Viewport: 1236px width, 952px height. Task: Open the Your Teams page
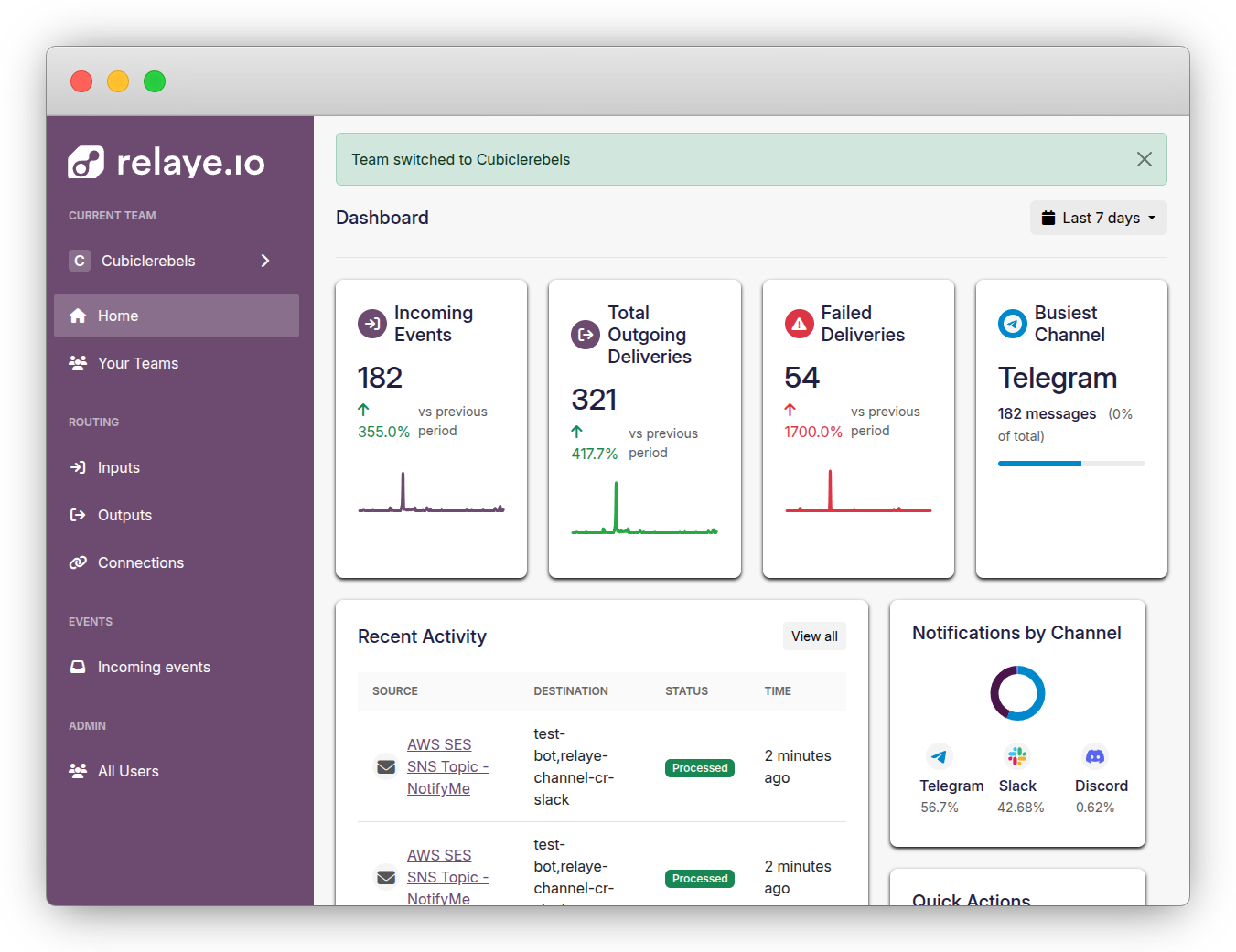[137, 363]
